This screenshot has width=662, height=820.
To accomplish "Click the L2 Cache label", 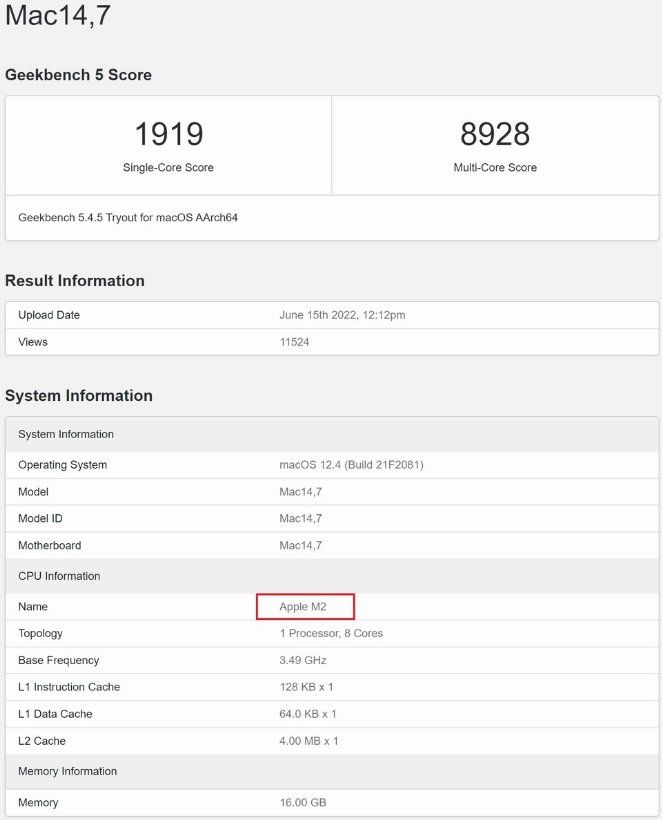I will point(42,741).
